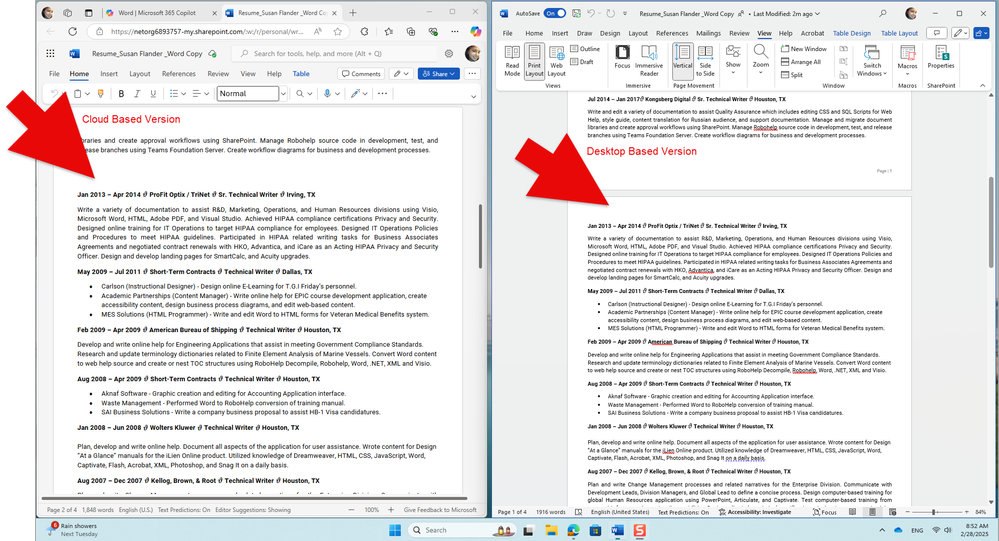999x541 pixels.
Task: Open the app launcher grid in Word online
Action: pos(50,54)
